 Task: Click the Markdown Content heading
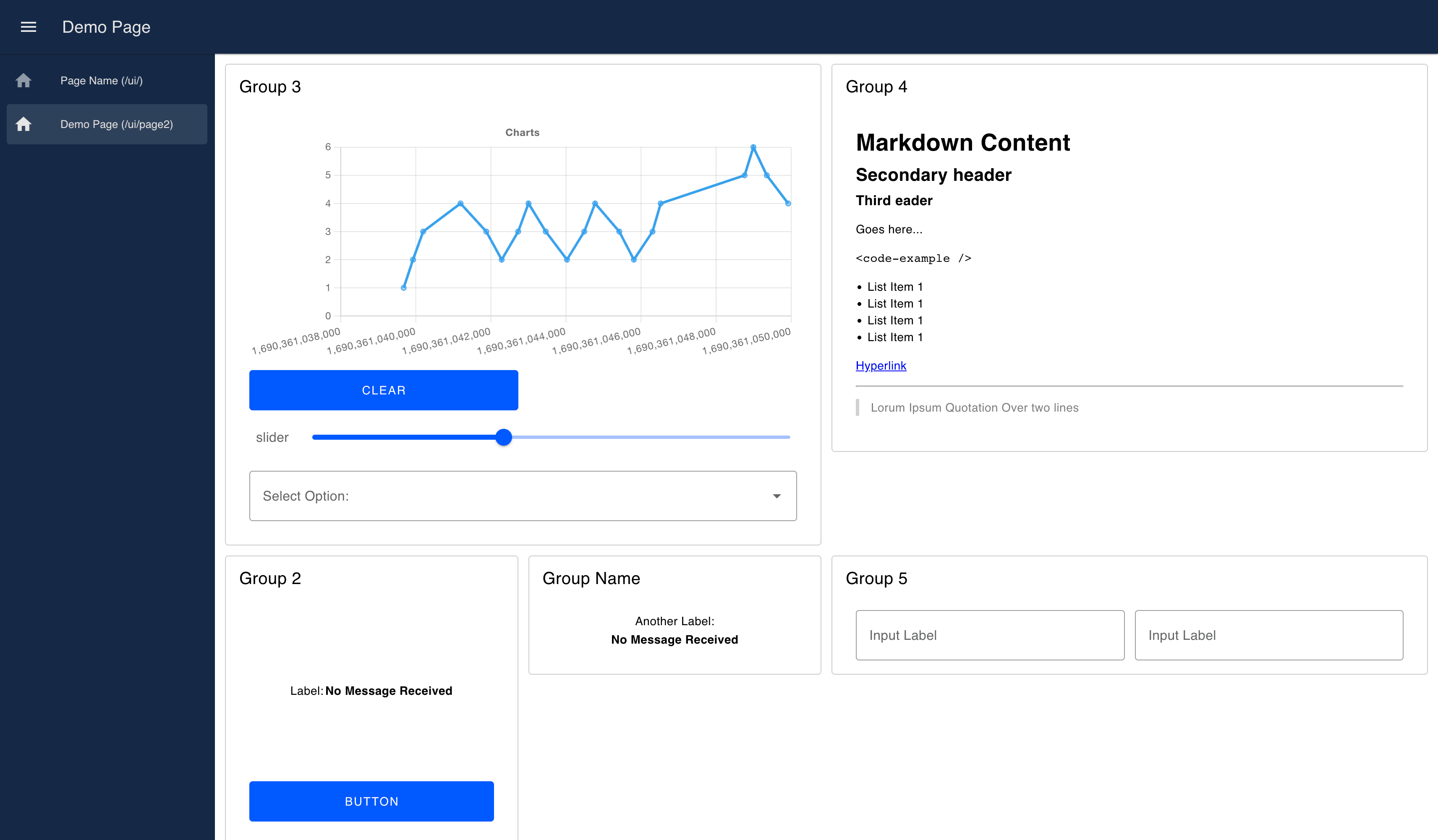click(x=963, y=143)
